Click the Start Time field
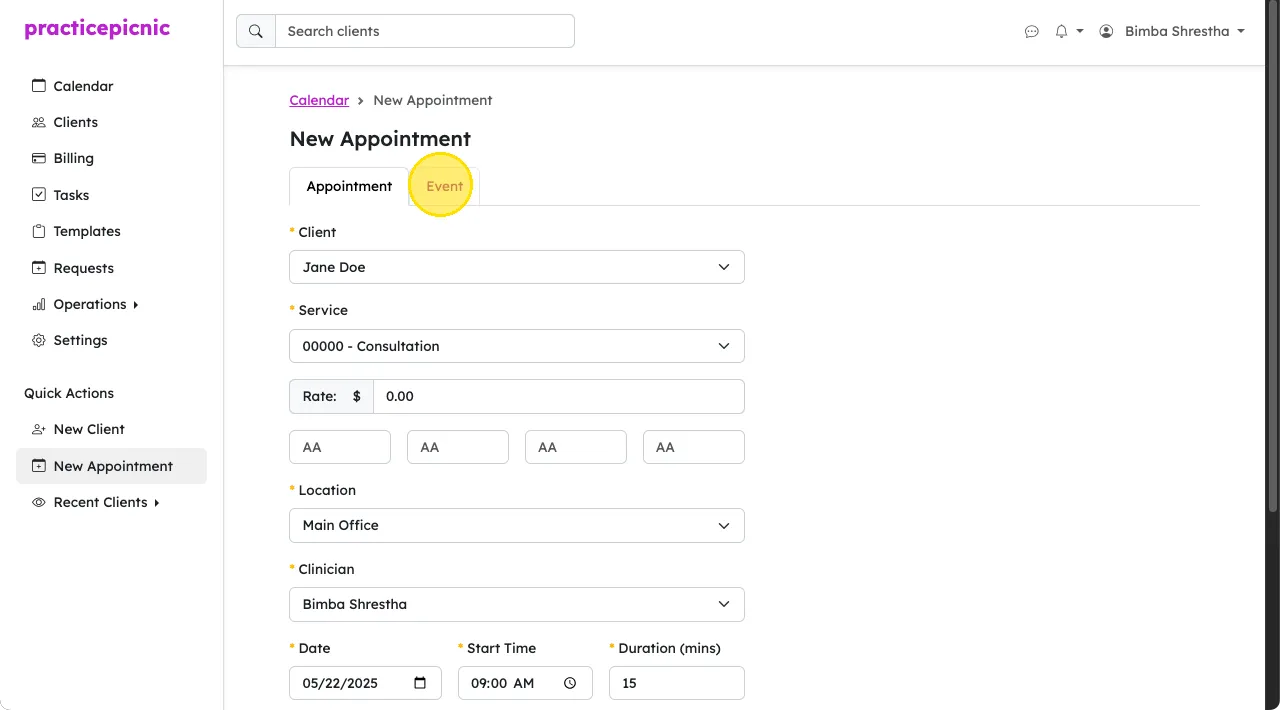 click(x=525, y=683)
